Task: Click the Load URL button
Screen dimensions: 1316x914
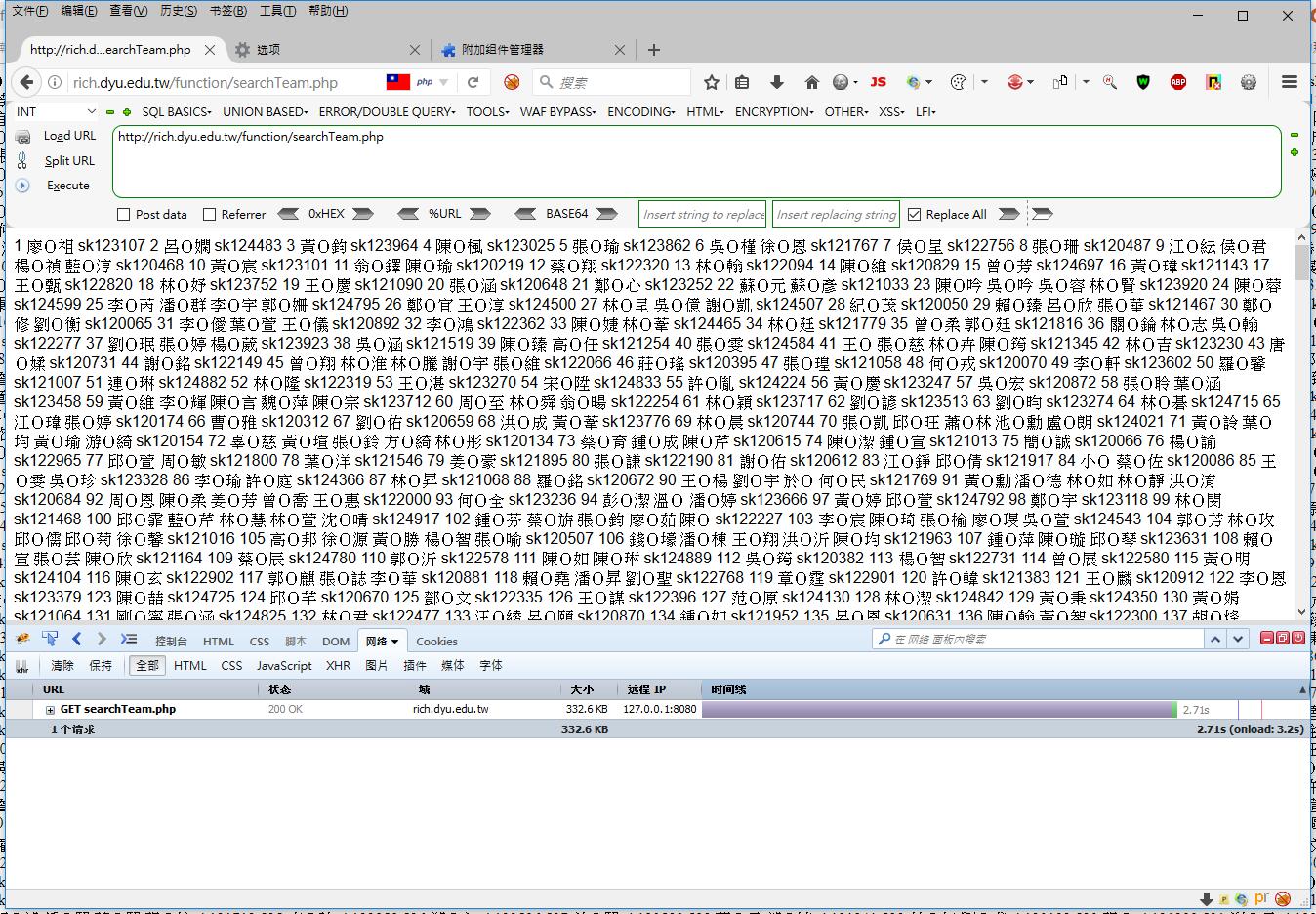Action: click(69, 136)
